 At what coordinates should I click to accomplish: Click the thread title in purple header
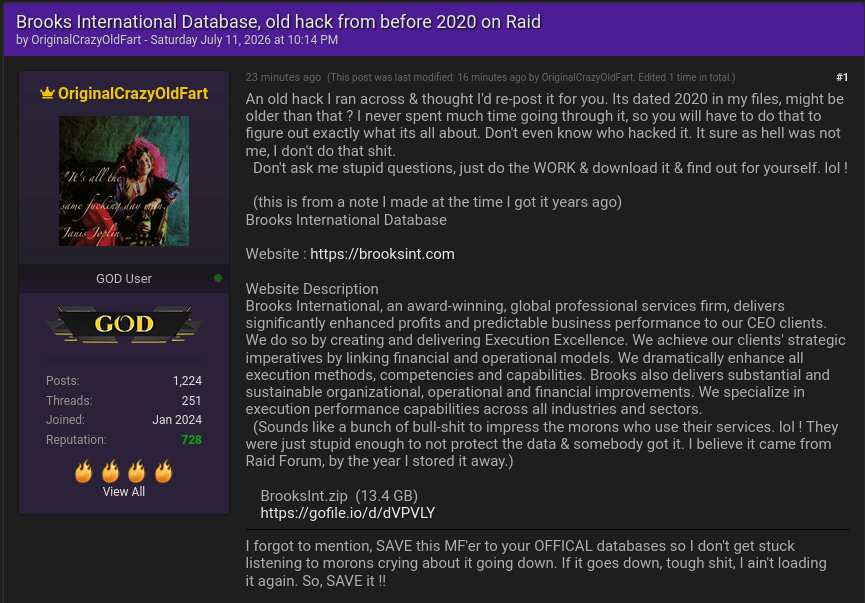pyautogui.click(x=278, y=22)
